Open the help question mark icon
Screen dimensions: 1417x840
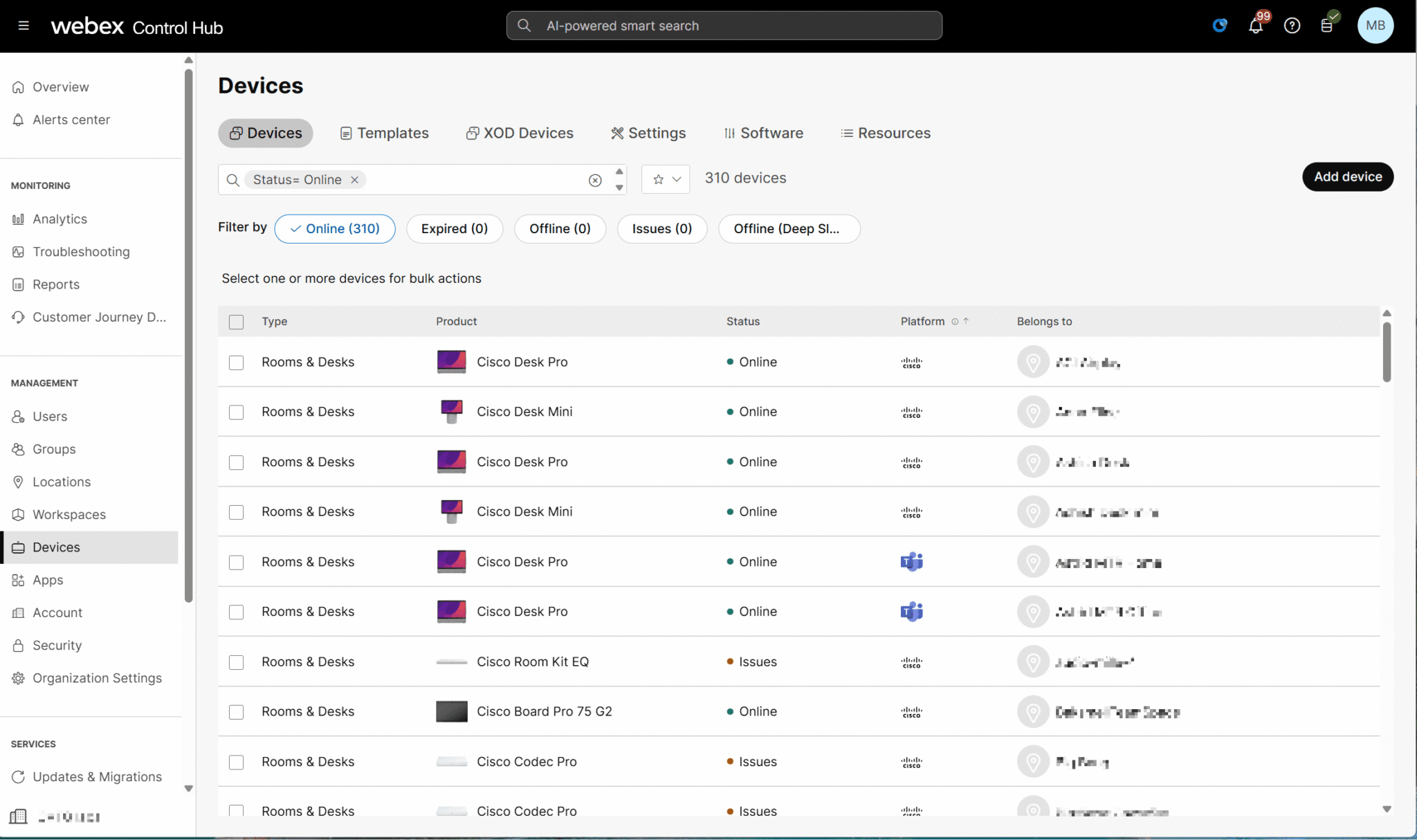point(1292,26)
